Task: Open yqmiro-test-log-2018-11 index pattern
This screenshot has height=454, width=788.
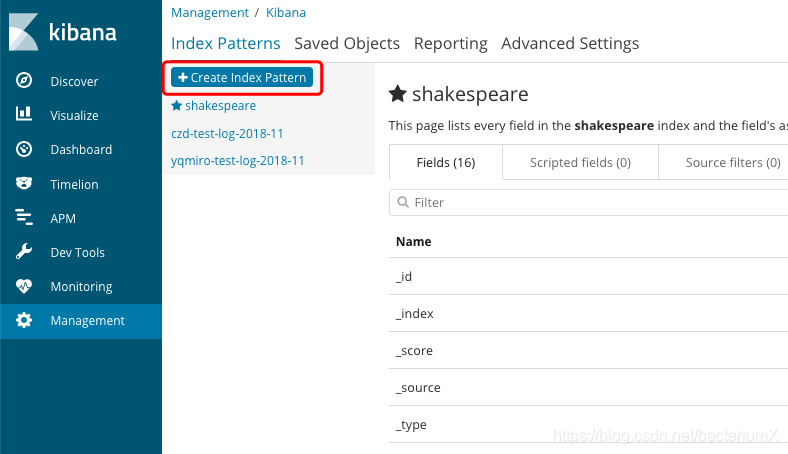Action: tap(238, 160)
